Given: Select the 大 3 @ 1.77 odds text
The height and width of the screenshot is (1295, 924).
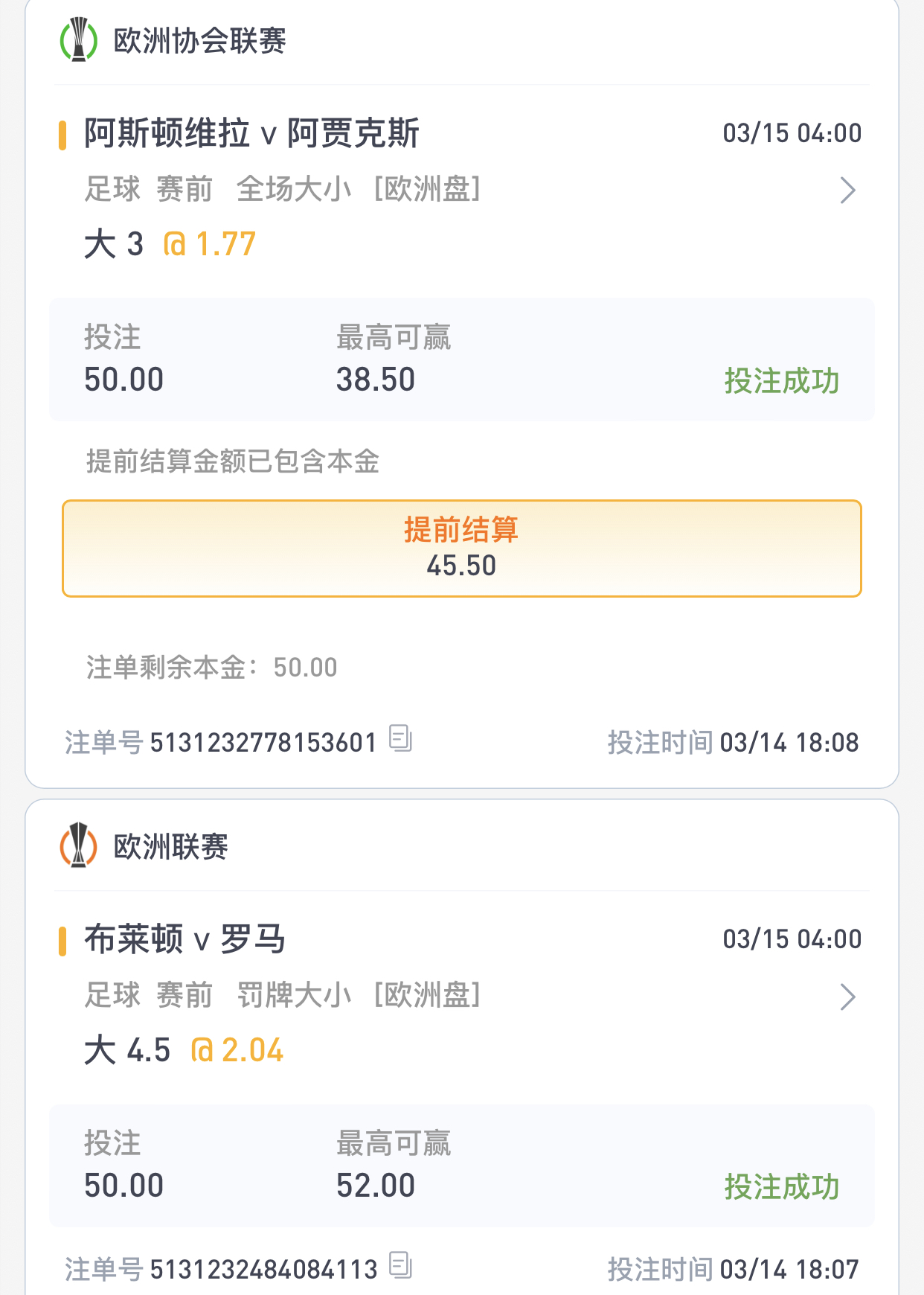Looking at the screenshot, I should point(170,245).
